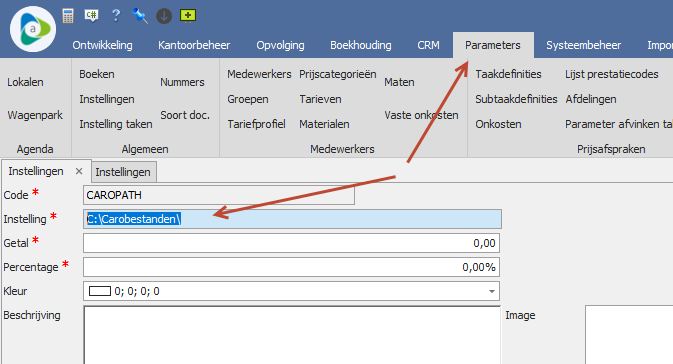Click Parameter afvinken button
The height and width of the screenshot is (364, 673).
pos(618,124)
